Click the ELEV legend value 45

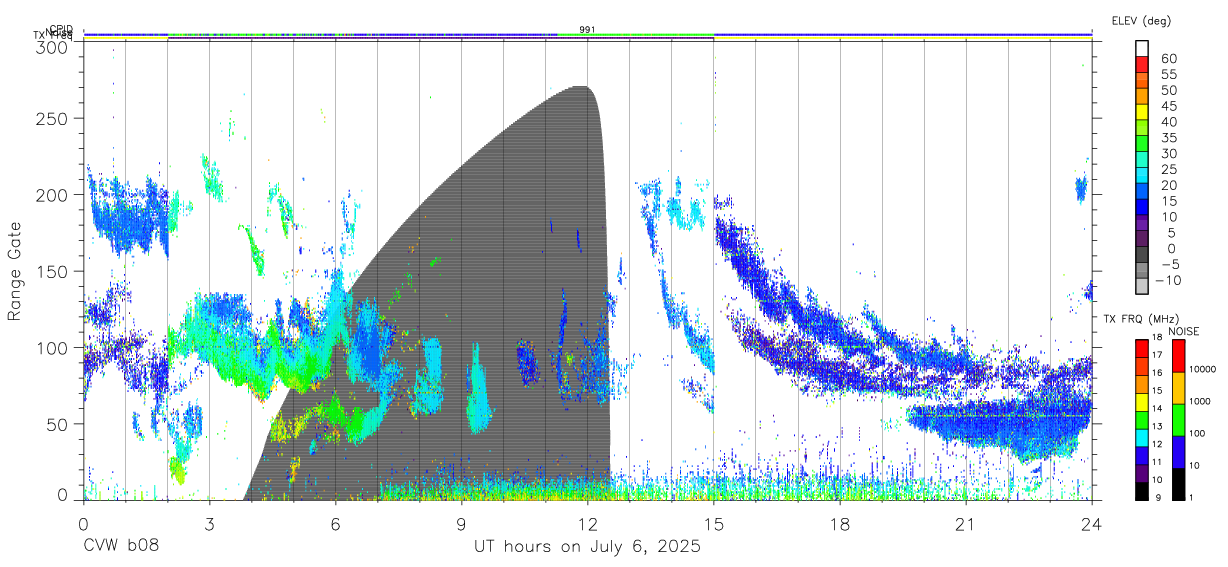(1167, 106)
